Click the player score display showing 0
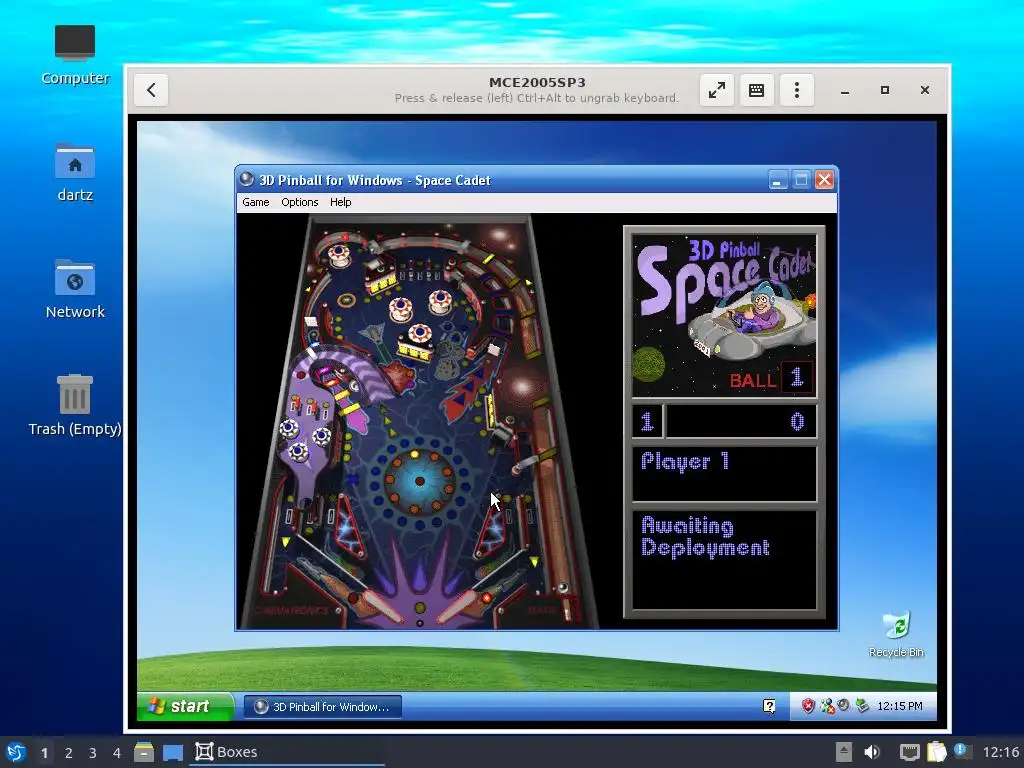The height and width of the screenshot is (768, 1024). point(741,422)
